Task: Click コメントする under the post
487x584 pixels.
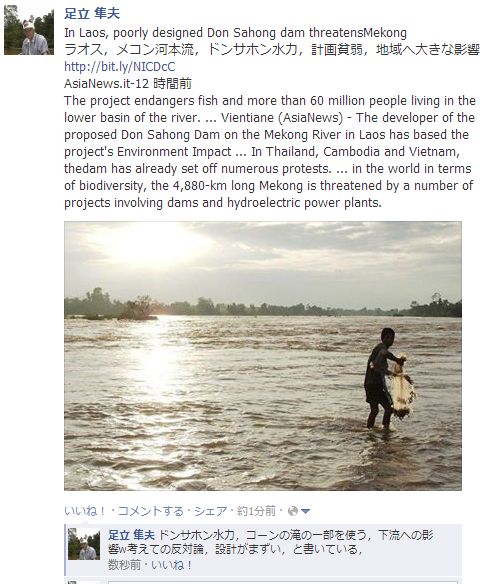Action: pos(151,511)
